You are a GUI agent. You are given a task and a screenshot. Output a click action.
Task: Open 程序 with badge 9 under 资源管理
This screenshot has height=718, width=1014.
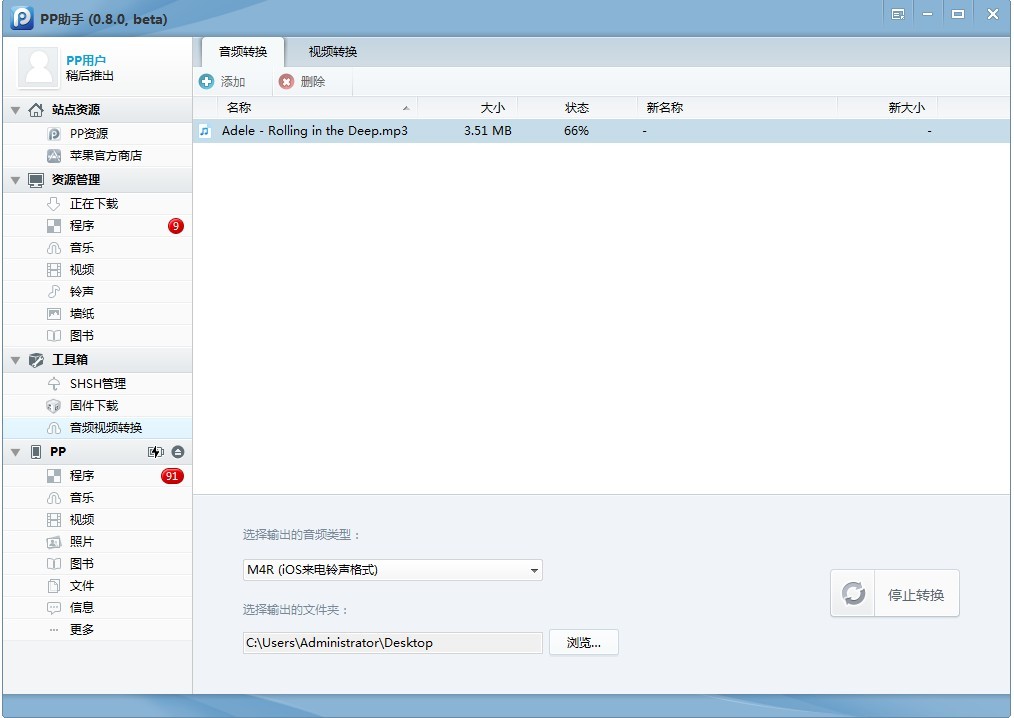(98, 226)
